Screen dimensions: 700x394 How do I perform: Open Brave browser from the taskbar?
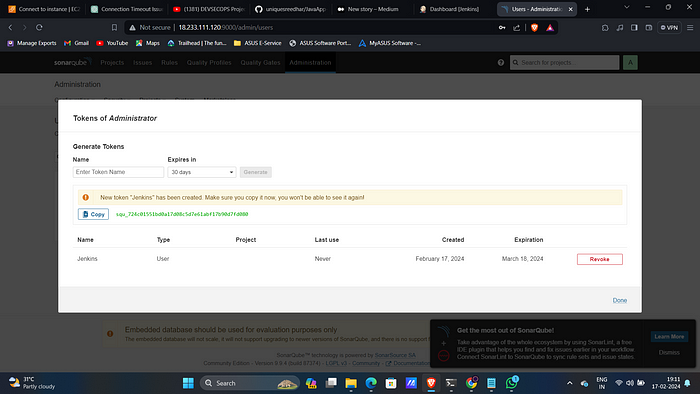pos(431,383)
